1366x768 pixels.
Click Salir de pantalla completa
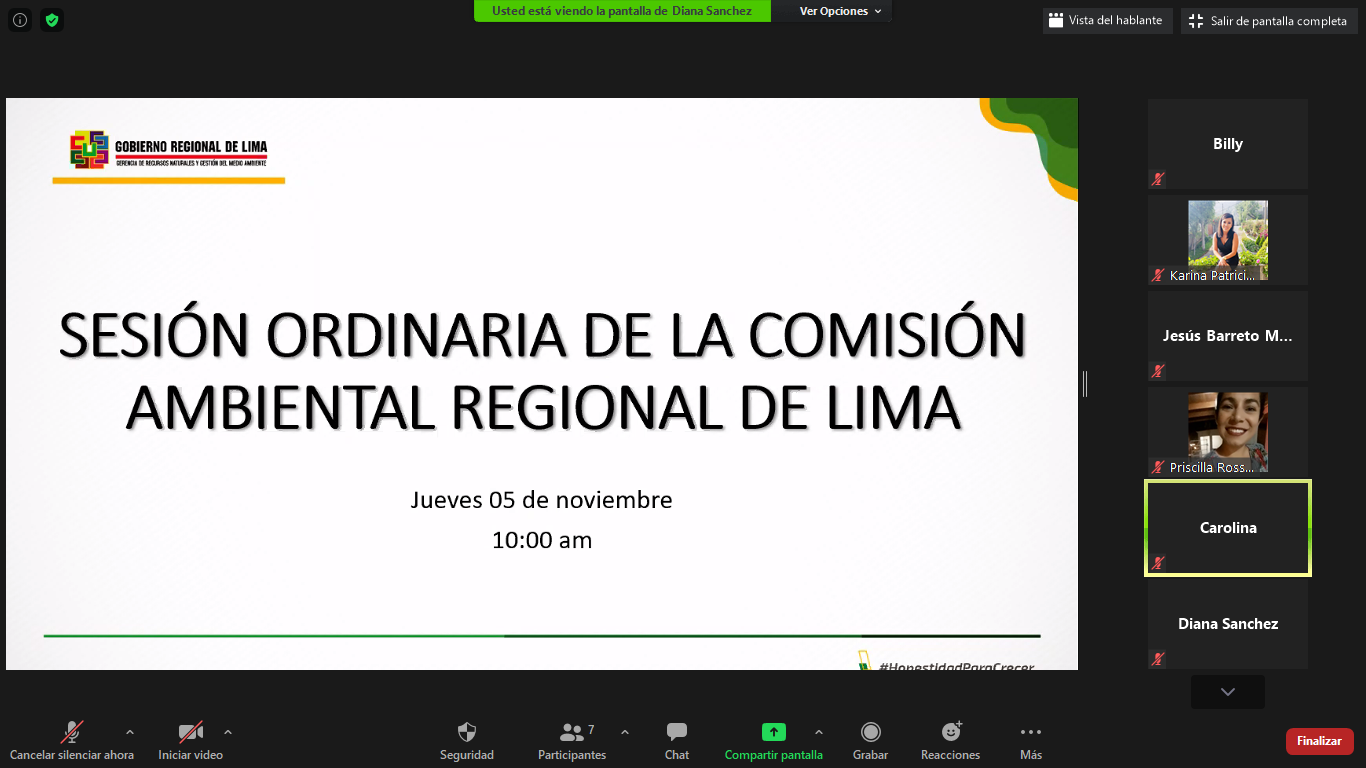[1269, 21]
